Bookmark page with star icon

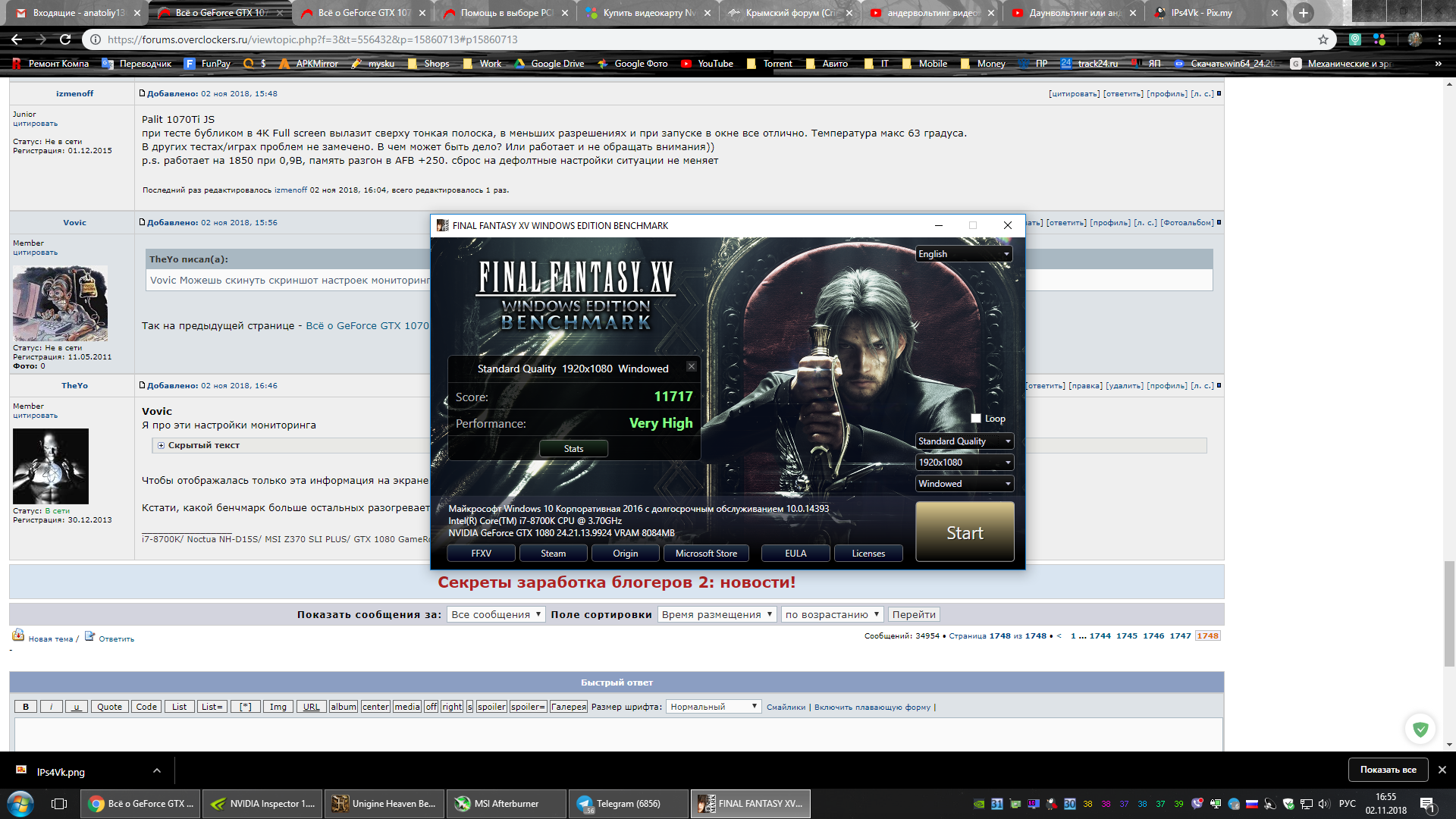pos(1323,39)
